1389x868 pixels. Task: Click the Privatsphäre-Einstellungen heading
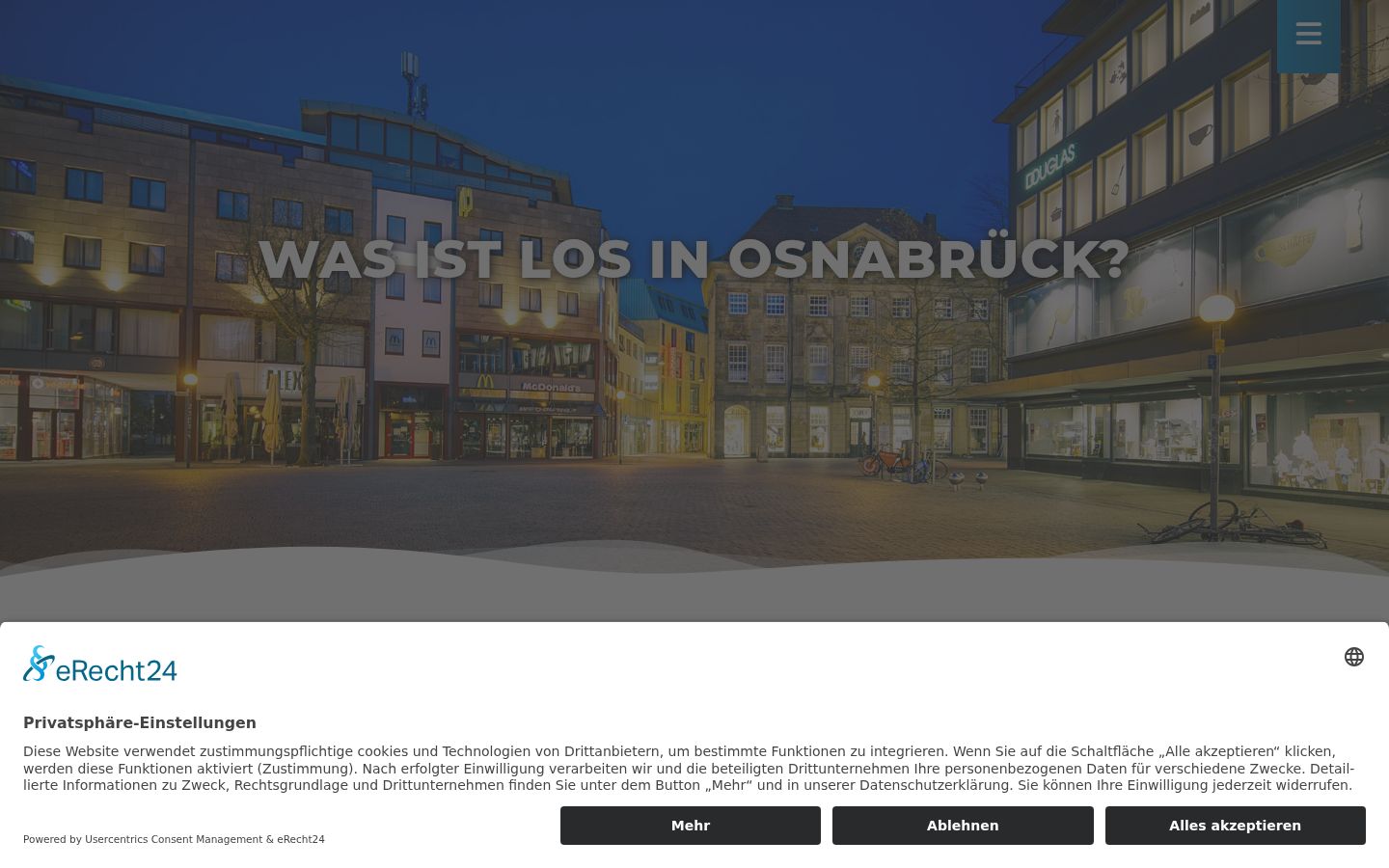[140, 722]
